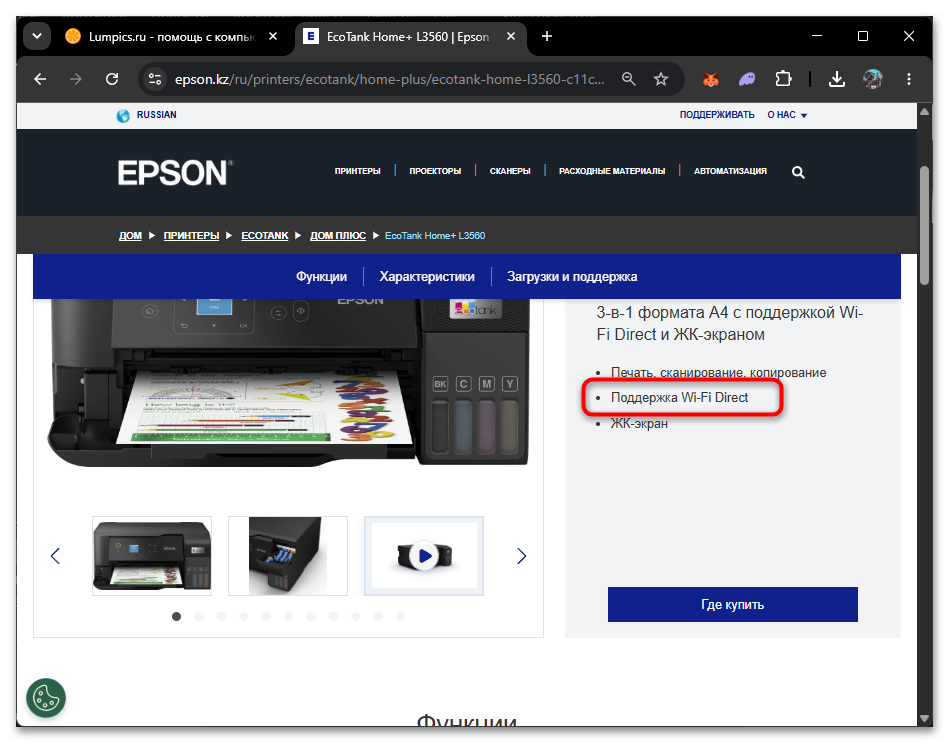Open cookie settings round green icon
The image size is (949, 743).
[x=46, y=698]
